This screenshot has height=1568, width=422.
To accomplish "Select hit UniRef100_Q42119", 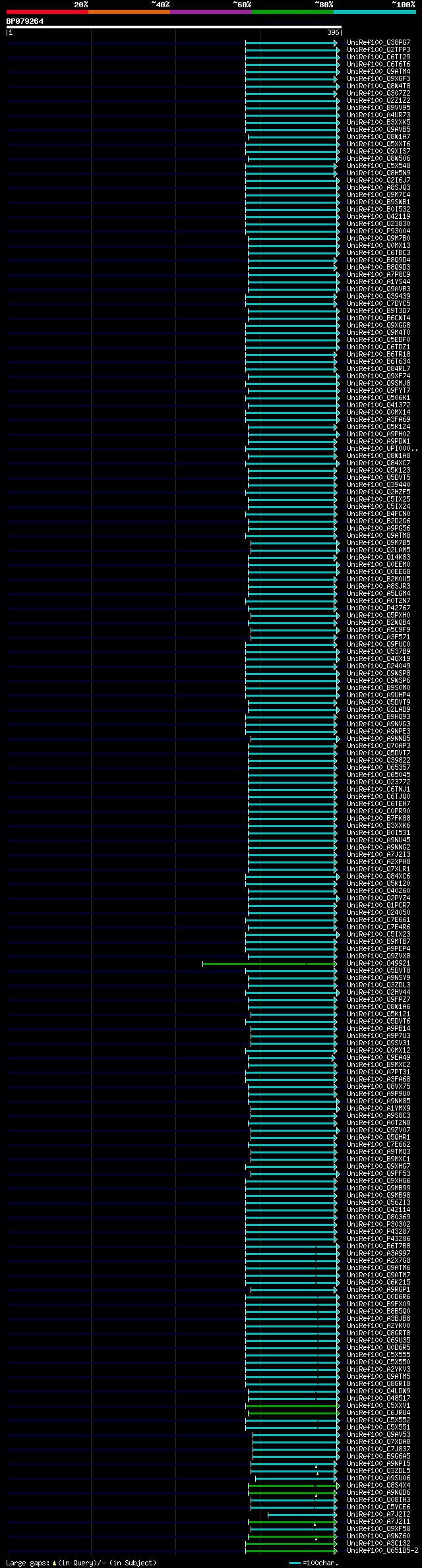I will click(378, 217).
